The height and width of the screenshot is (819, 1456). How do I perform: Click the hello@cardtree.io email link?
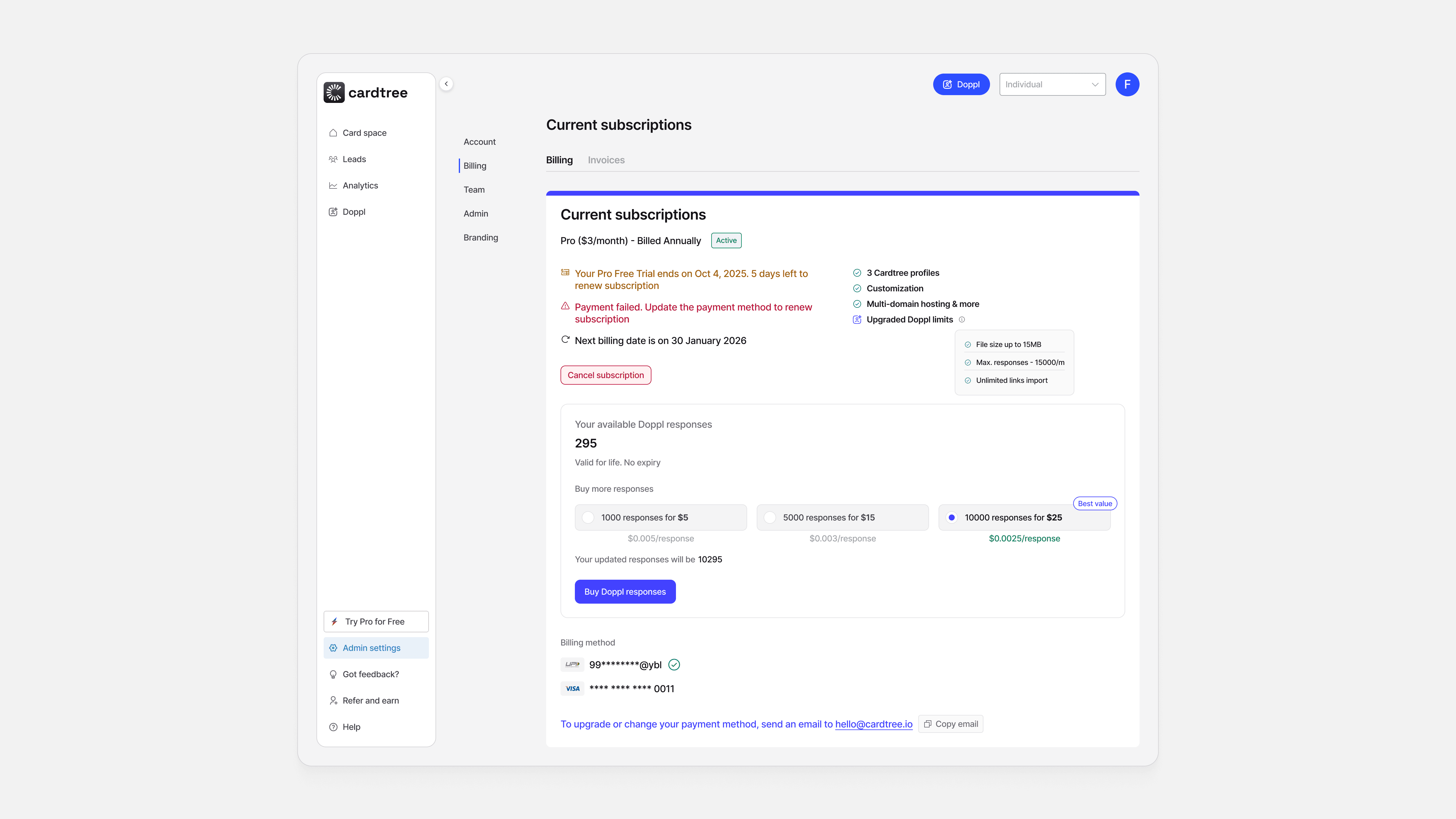[x=873, y=724]
